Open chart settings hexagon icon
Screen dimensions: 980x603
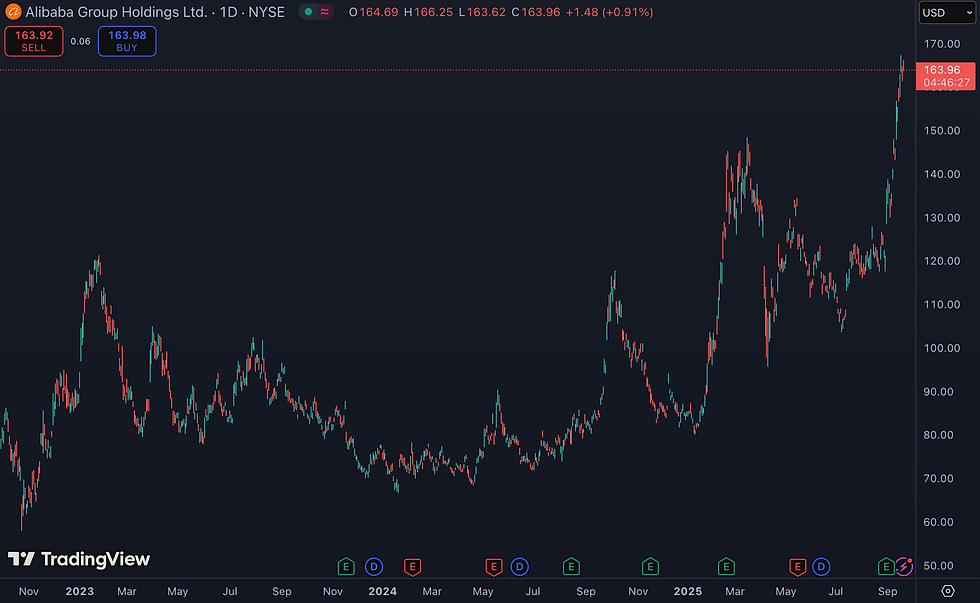[x=948, y=591]
